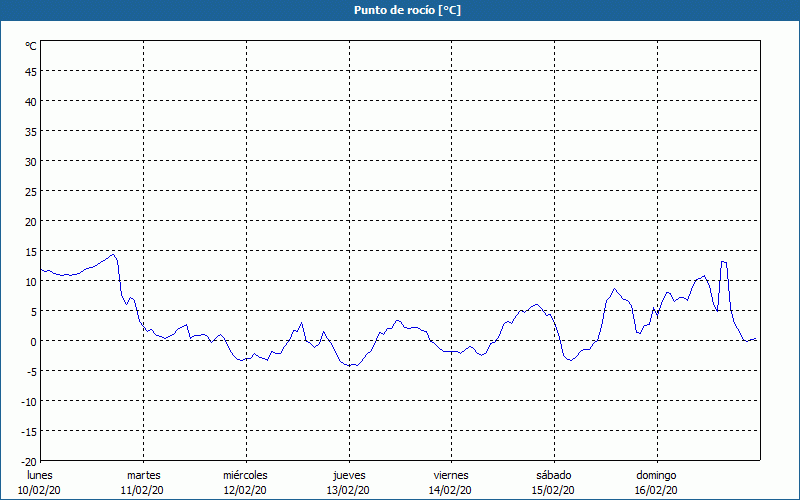Select the date 16/02/20 on the x-axis
800x500 pixels.
point(656,490)
